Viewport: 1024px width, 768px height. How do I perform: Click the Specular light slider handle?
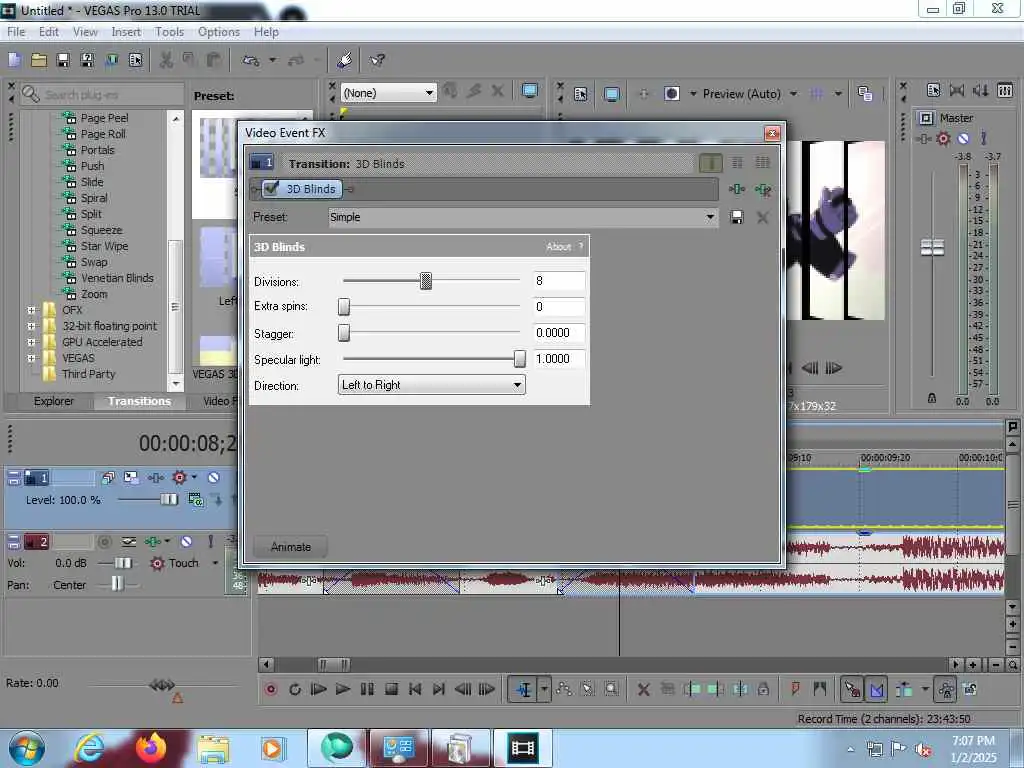pos(519,359)
